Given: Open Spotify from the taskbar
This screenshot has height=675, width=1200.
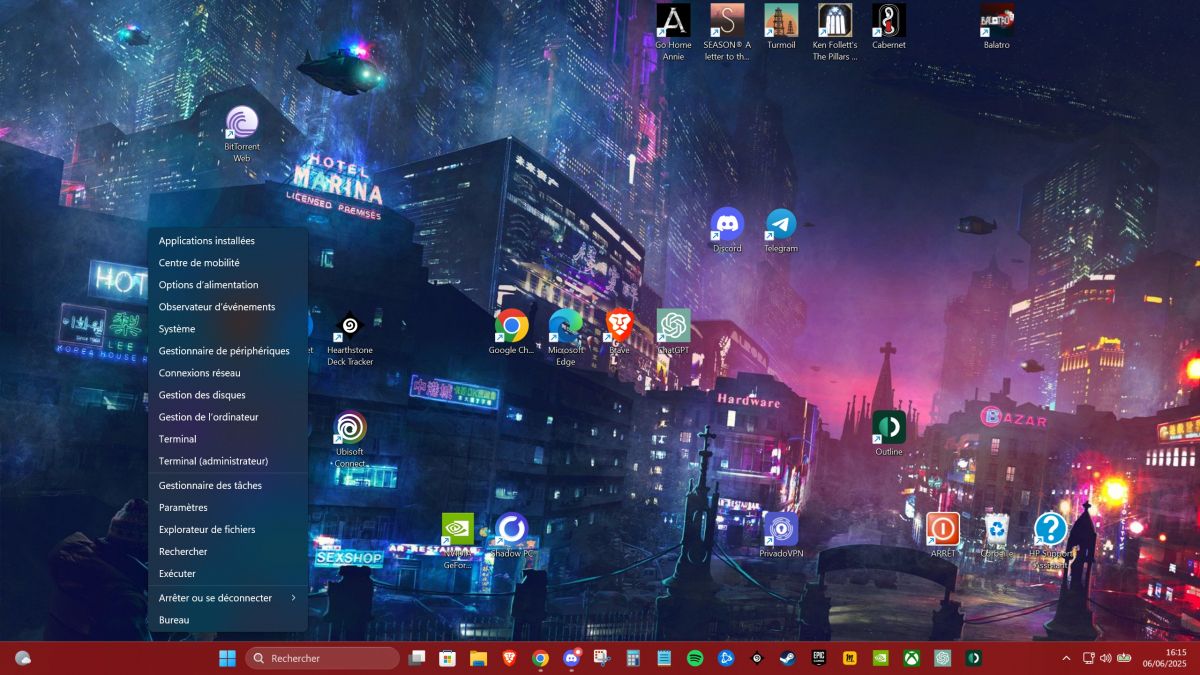Looking at the screenshot, I should (695, 658).
